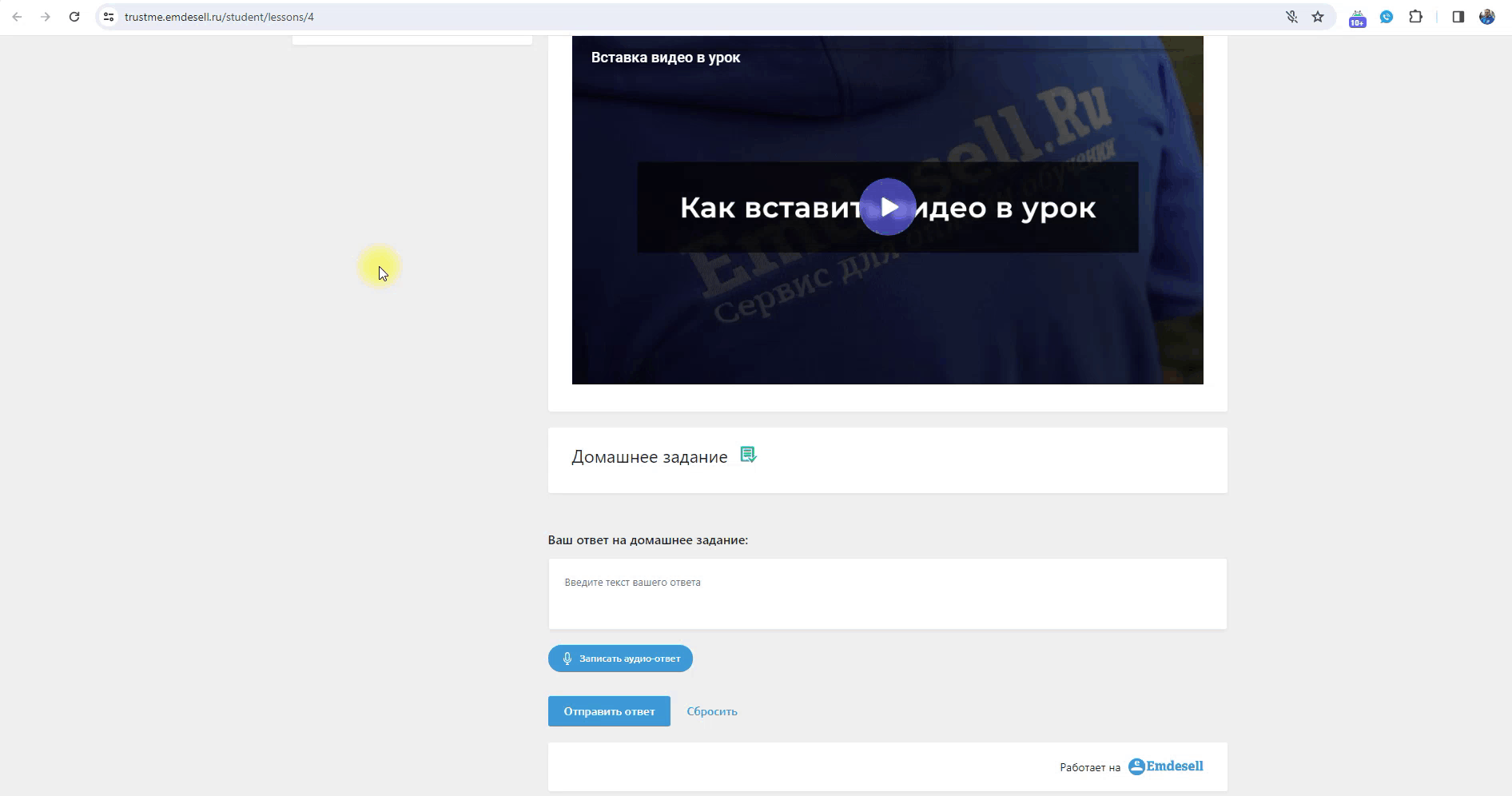Image resolution: width=1512 pixels, height=796 pixels.
Task: Click the homework checklist icon
Action: click(748, 455)
